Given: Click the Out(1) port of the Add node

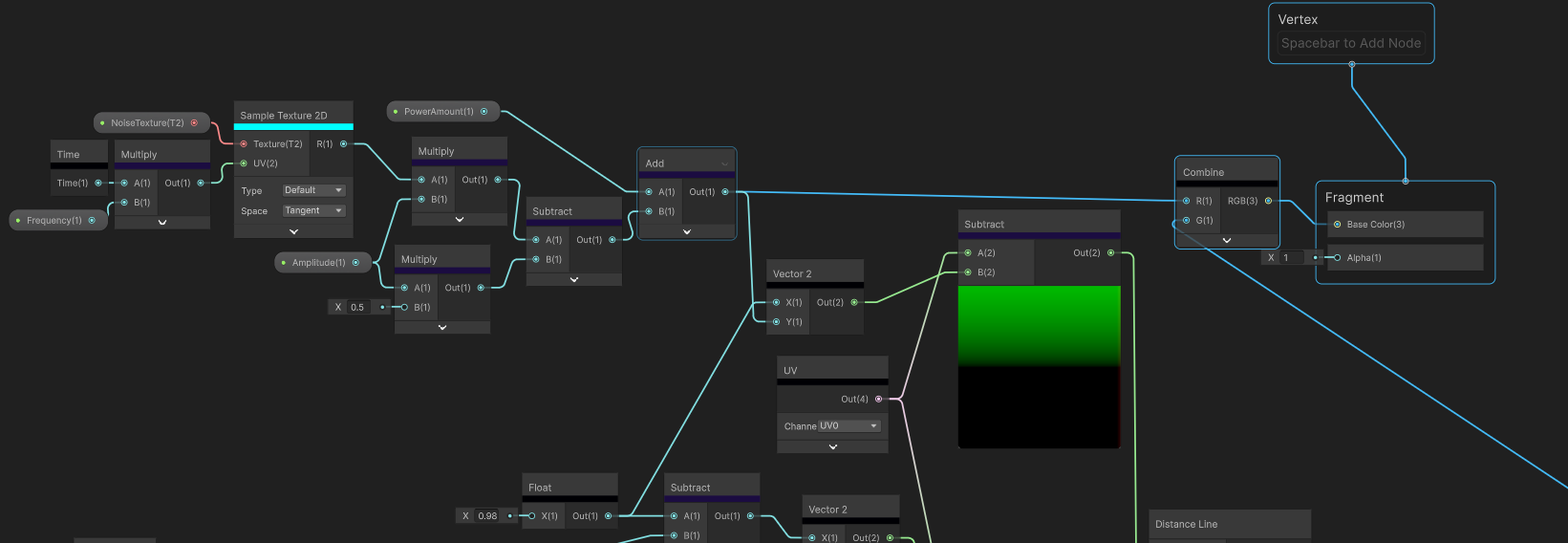Looking at the screenshot, I should pos(725,192).
